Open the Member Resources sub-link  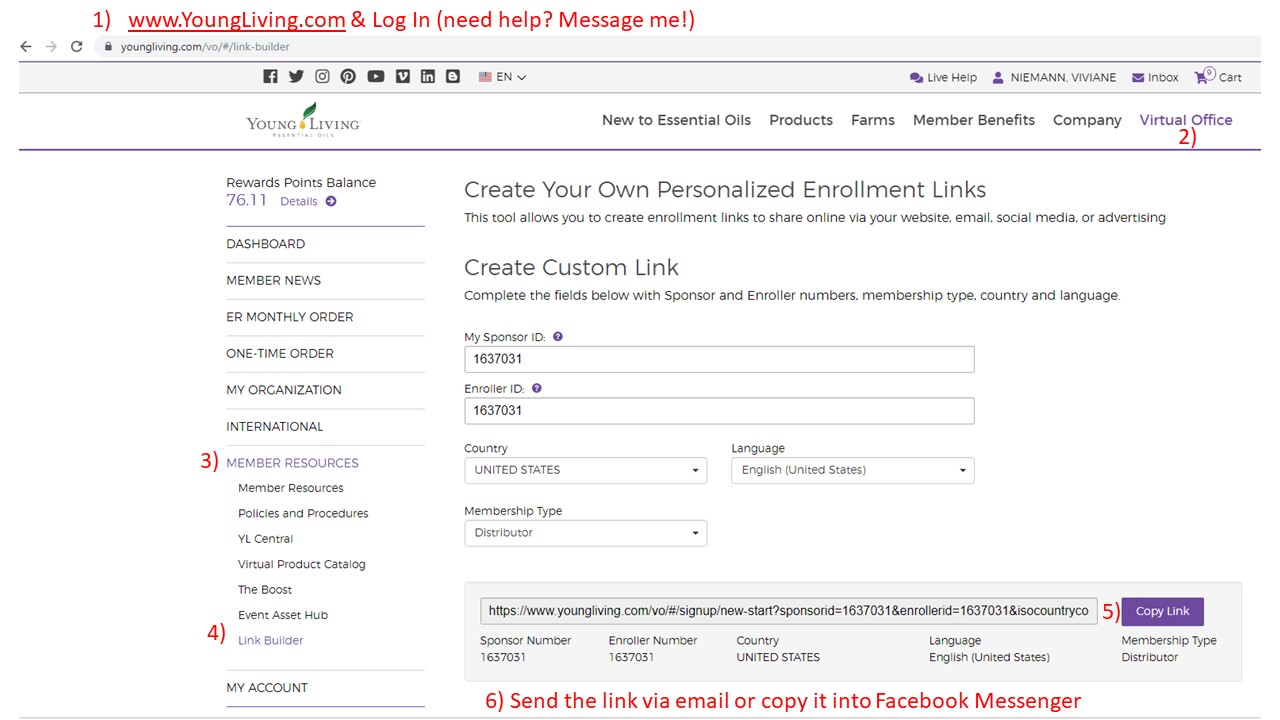(x=291, y=488)
